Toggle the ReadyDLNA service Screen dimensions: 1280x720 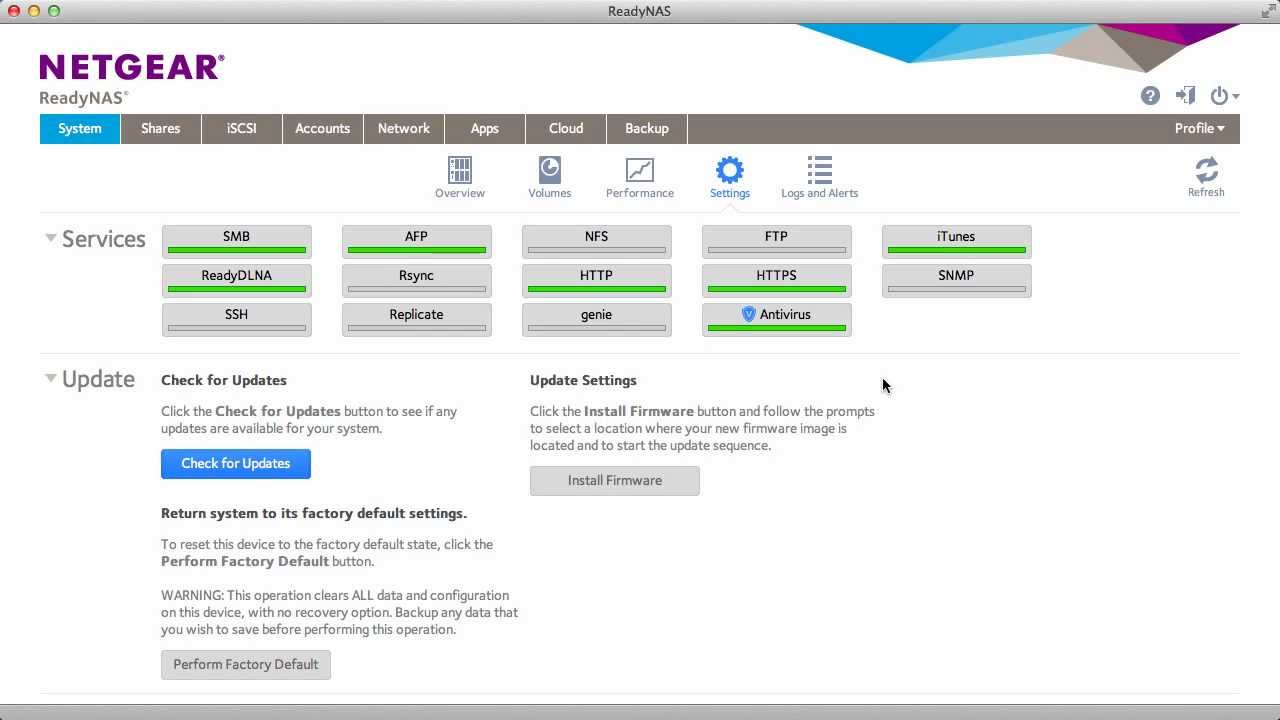(x=237, y=280)
